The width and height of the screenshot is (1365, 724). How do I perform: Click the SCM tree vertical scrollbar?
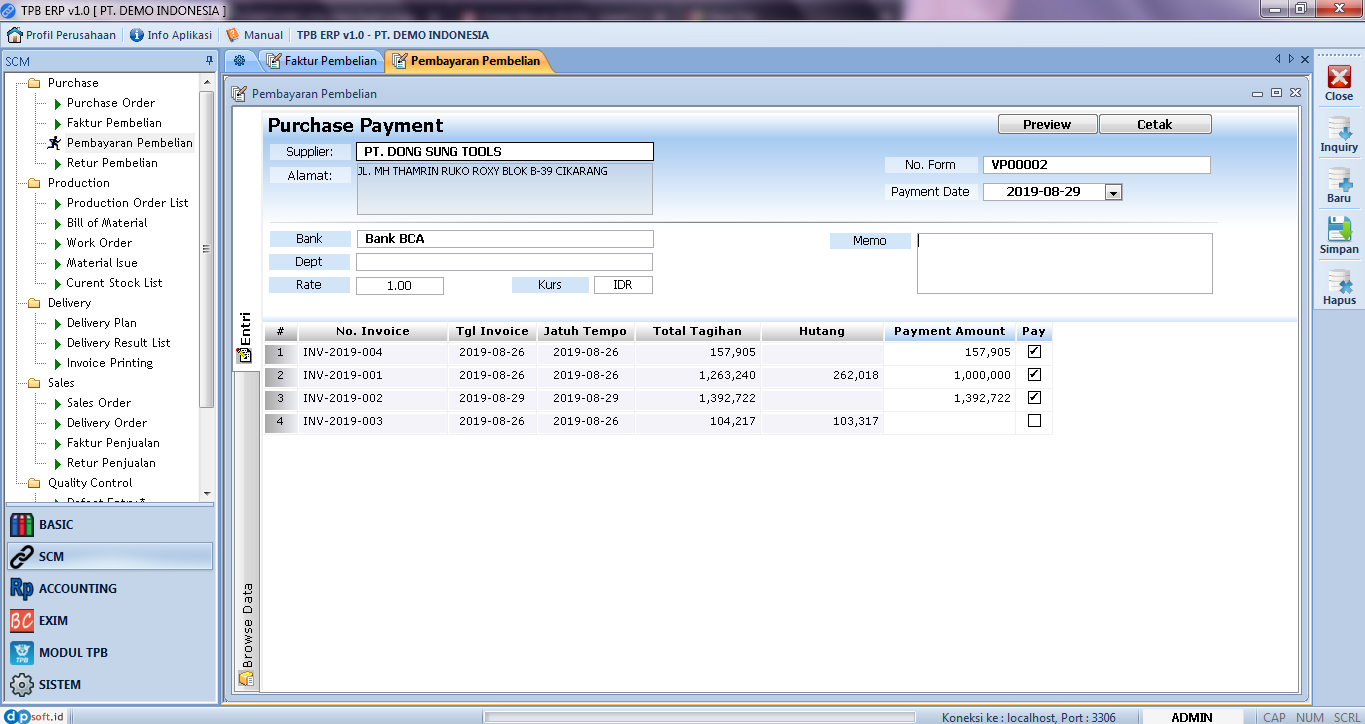207,250
